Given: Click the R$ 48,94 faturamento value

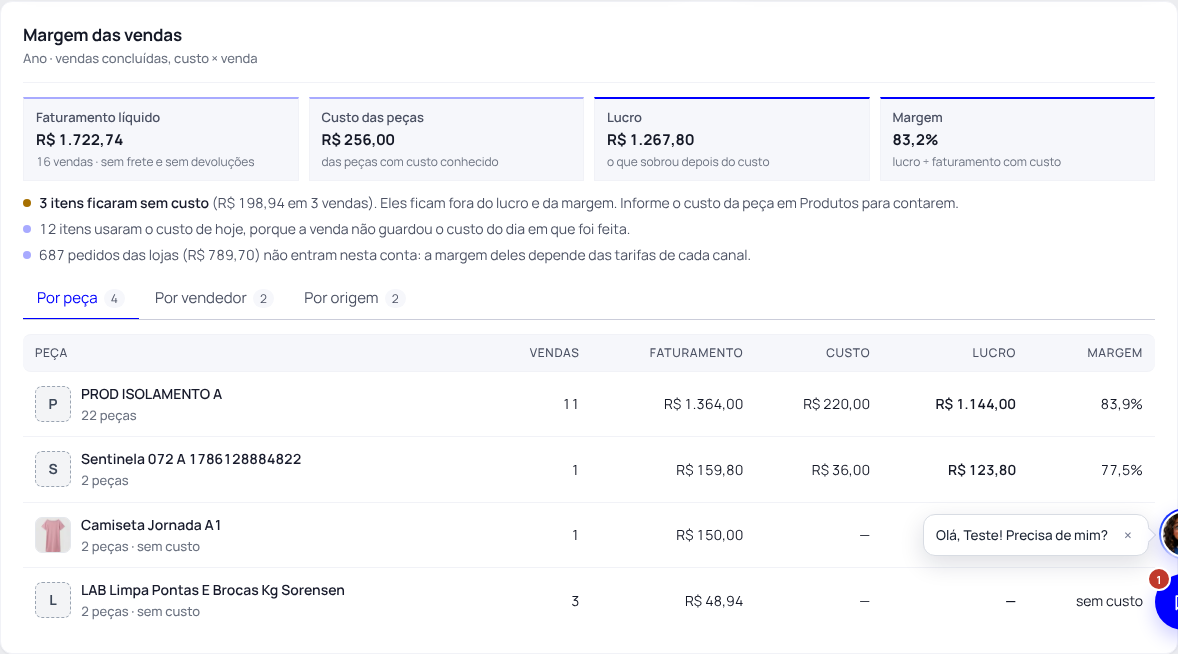Looking at the screenshot, I should [x=714, y=601].
